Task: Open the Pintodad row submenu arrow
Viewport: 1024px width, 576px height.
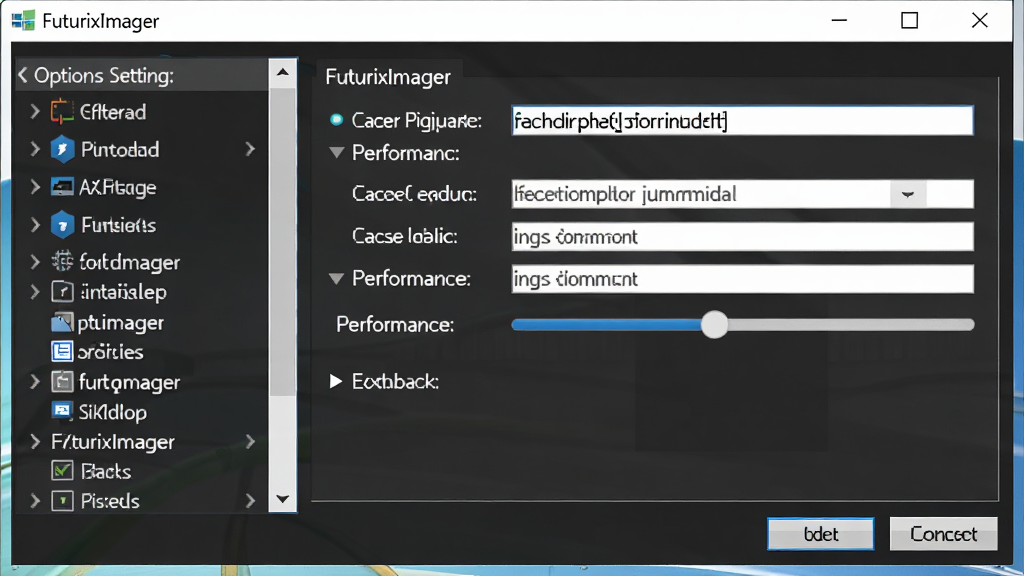Action: [250, 150]
